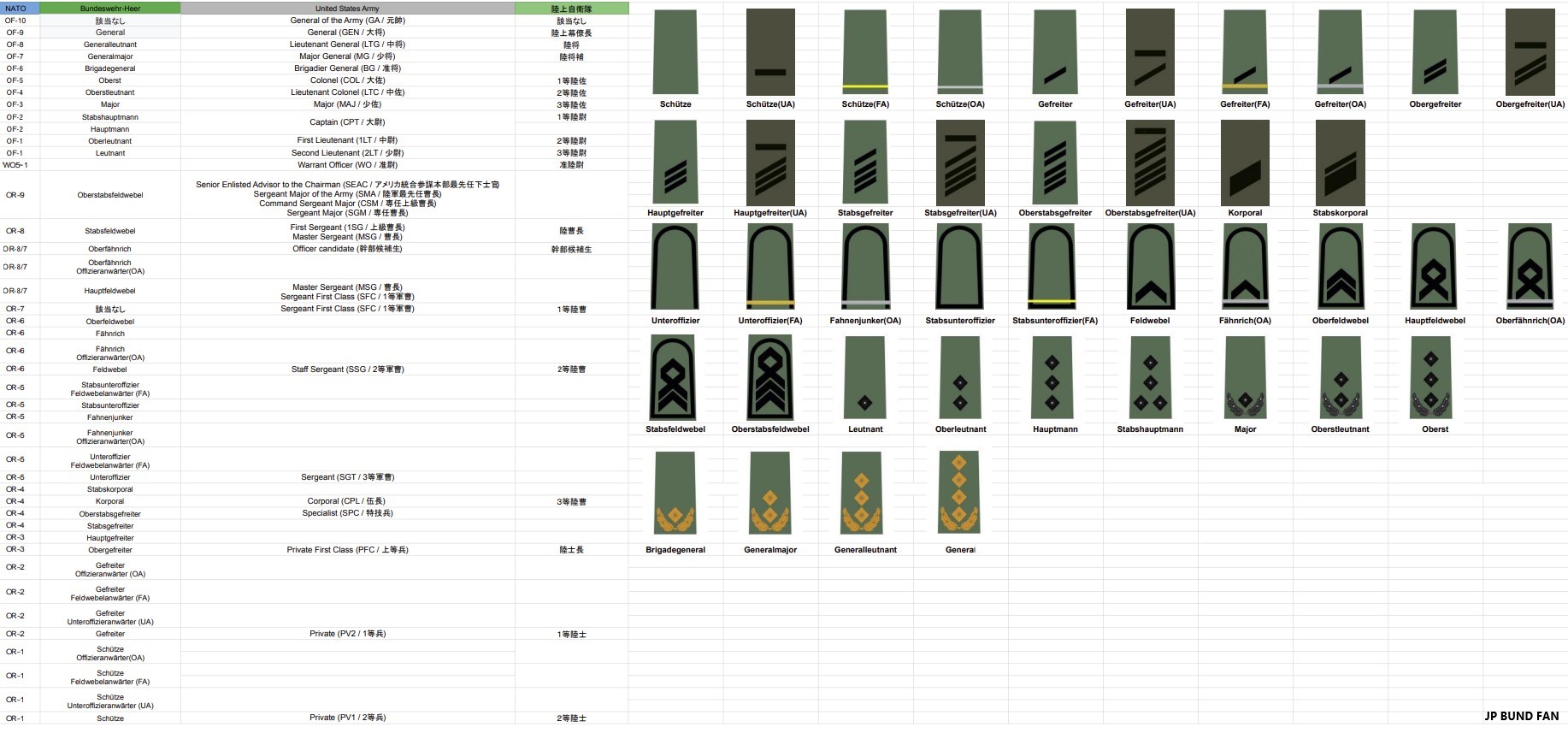Click the Korporal insignia image

tap(1245, 162)
